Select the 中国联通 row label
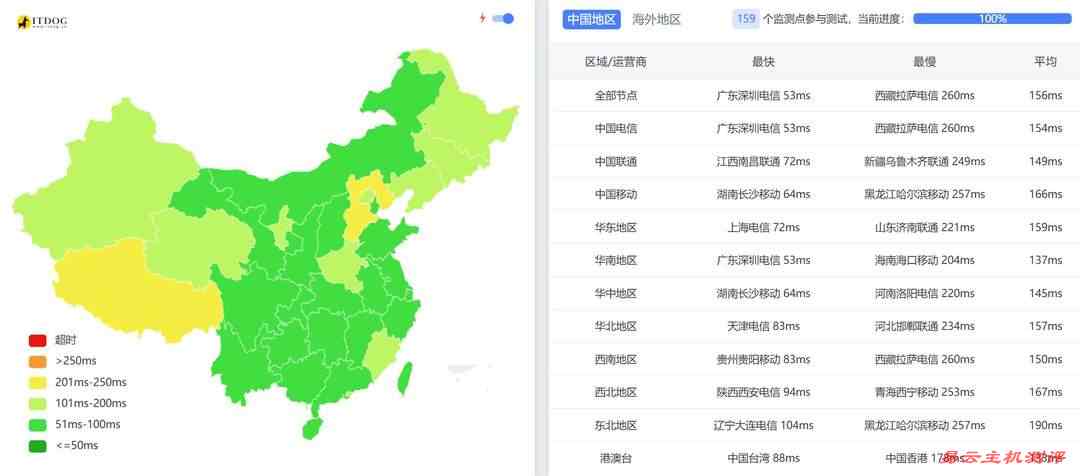This screenshot has width=1080, height=476. 616,161
